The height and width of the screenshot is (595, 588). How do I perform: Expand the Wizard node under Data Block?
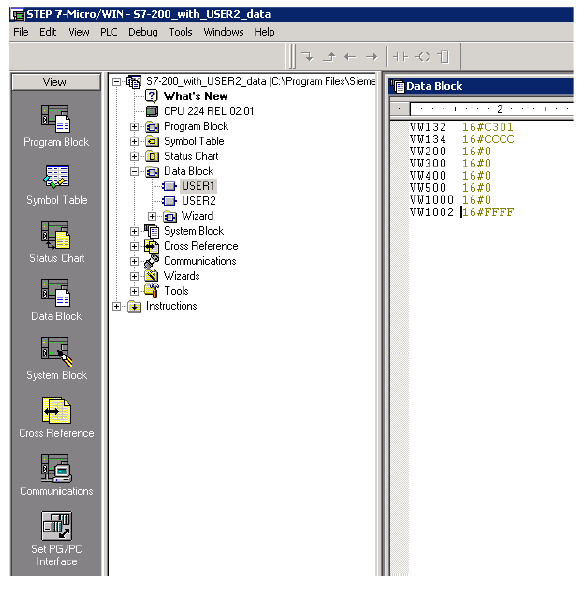pyautogui.click(x=152, y=217)
